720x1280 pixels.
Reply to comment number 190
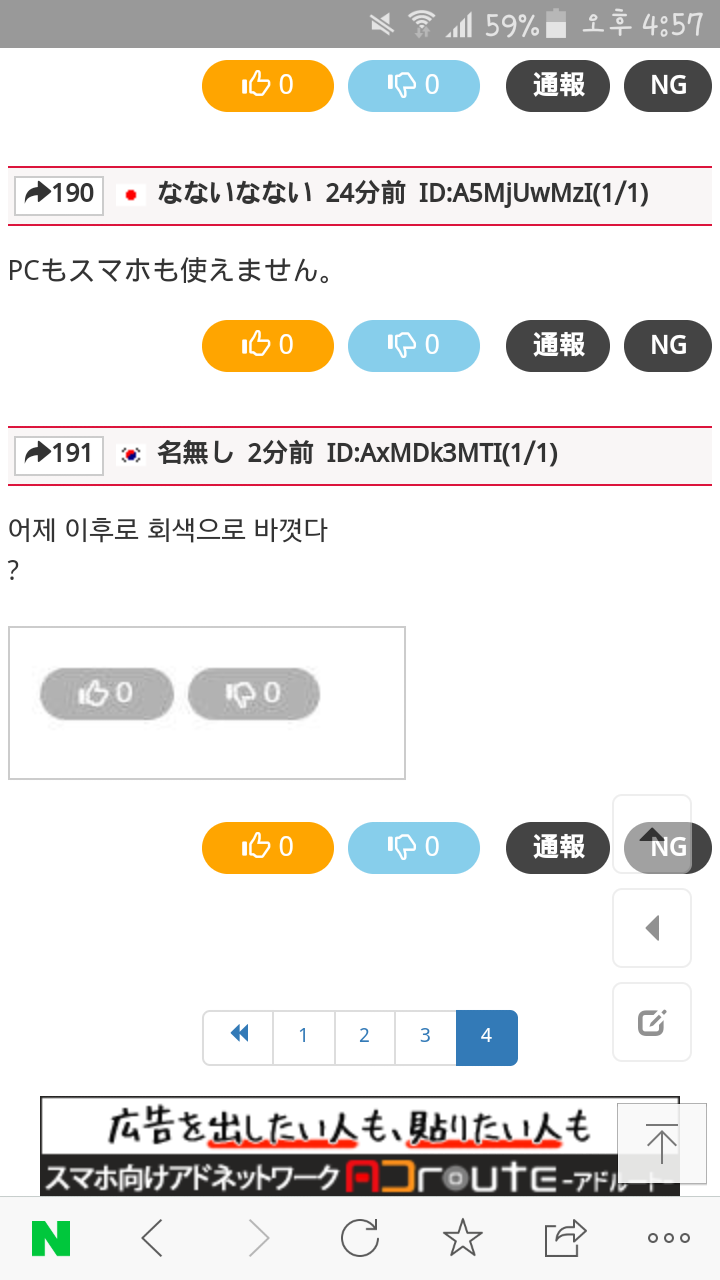point(59,193)
